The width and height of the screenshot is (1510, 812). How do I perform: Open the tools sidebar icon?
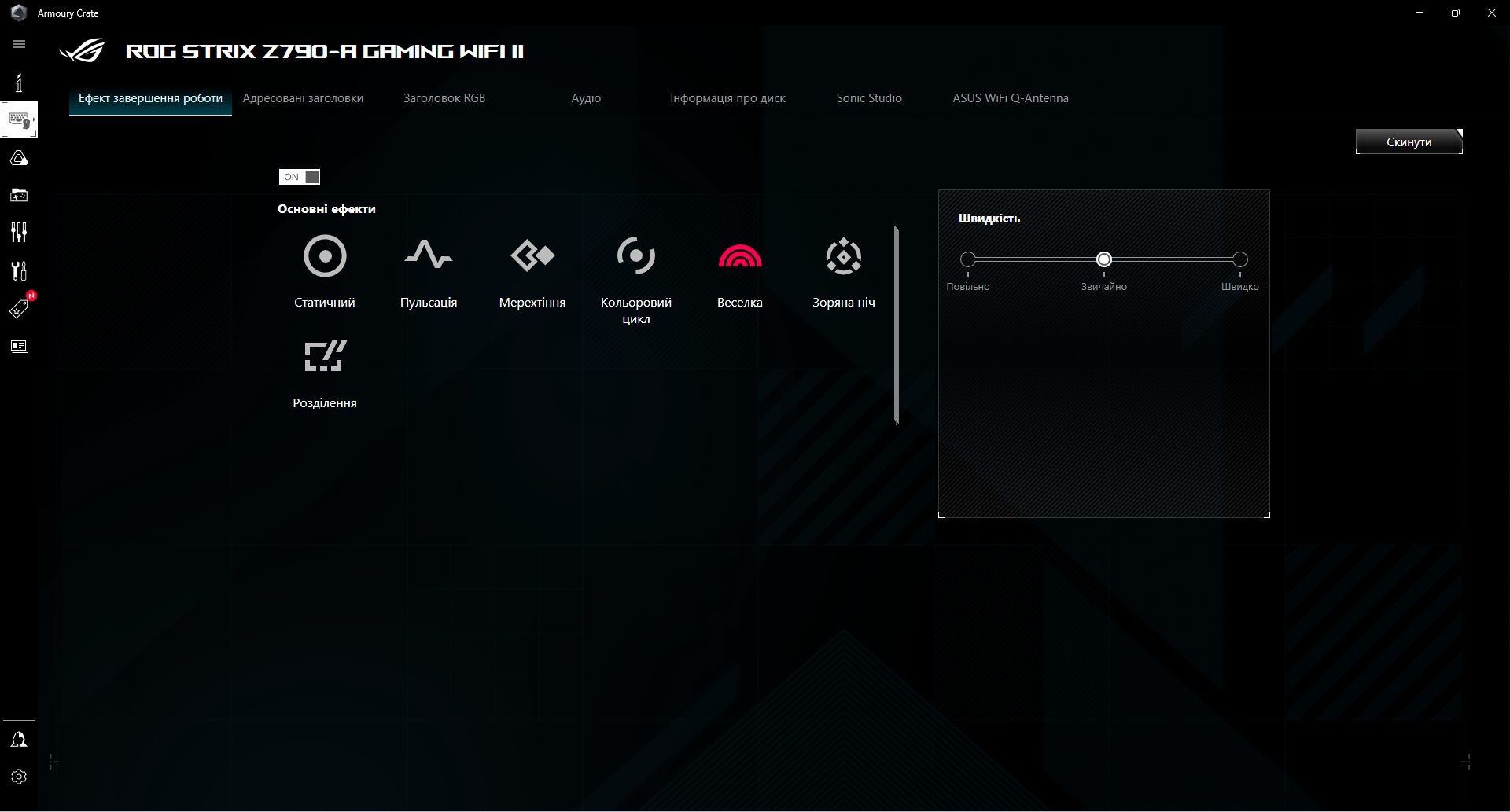[19, 270]
